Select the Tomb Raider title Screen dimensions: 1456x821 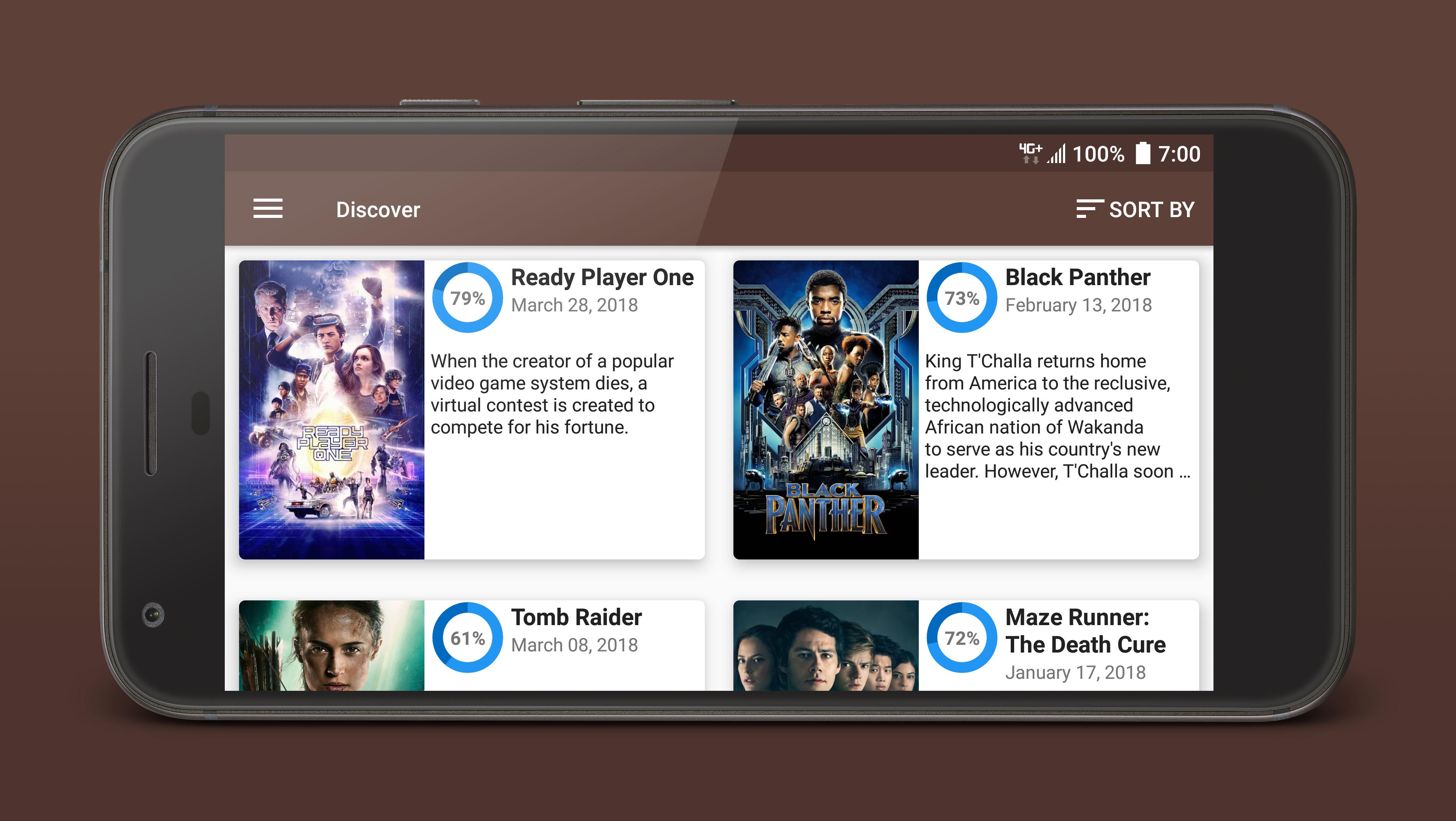(x=577, y=617)
